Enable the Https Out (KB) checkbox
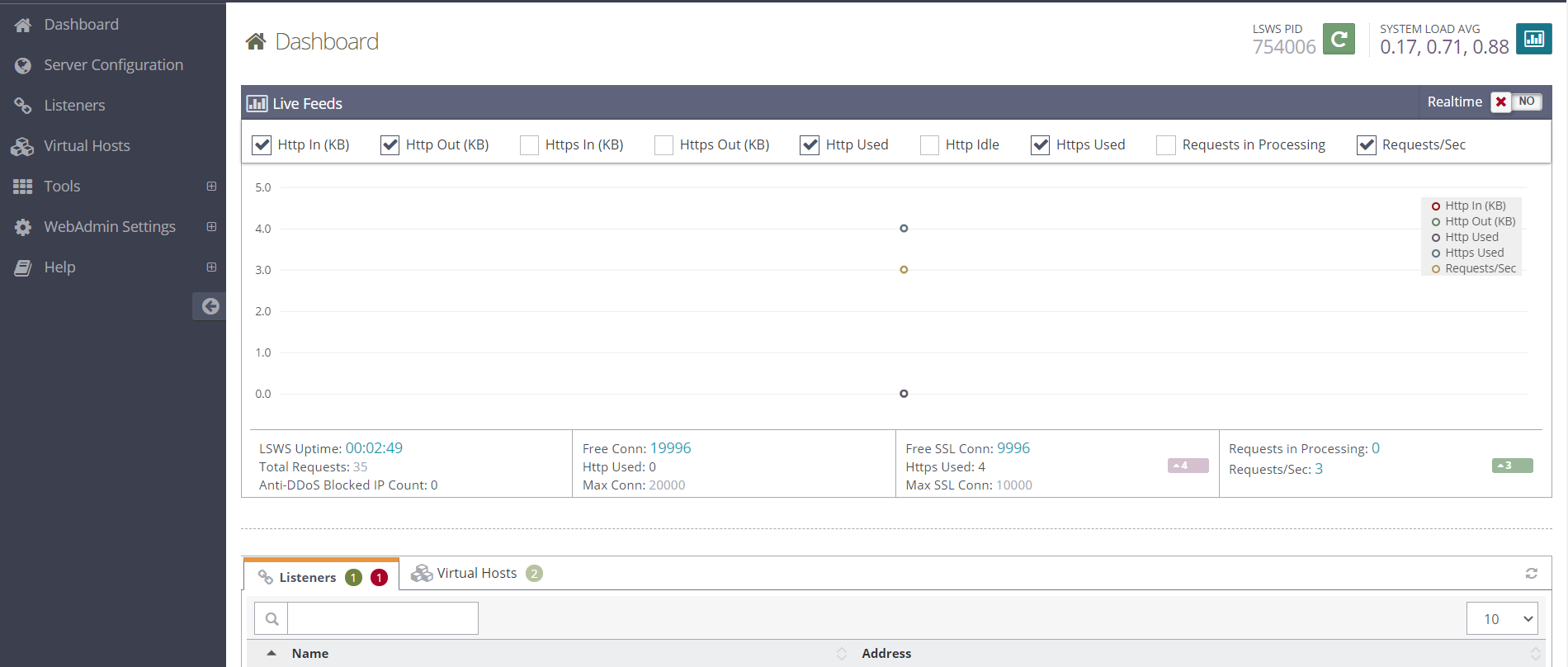The width and height of the screenshot is (1568, 667). click(x=664, y=145)
